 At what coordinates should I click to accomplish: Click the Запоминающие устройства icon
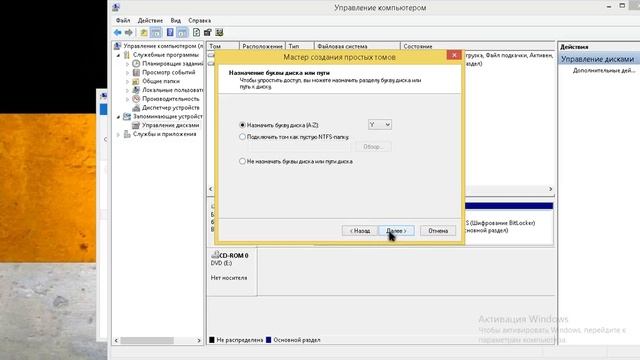pos(127,117)
